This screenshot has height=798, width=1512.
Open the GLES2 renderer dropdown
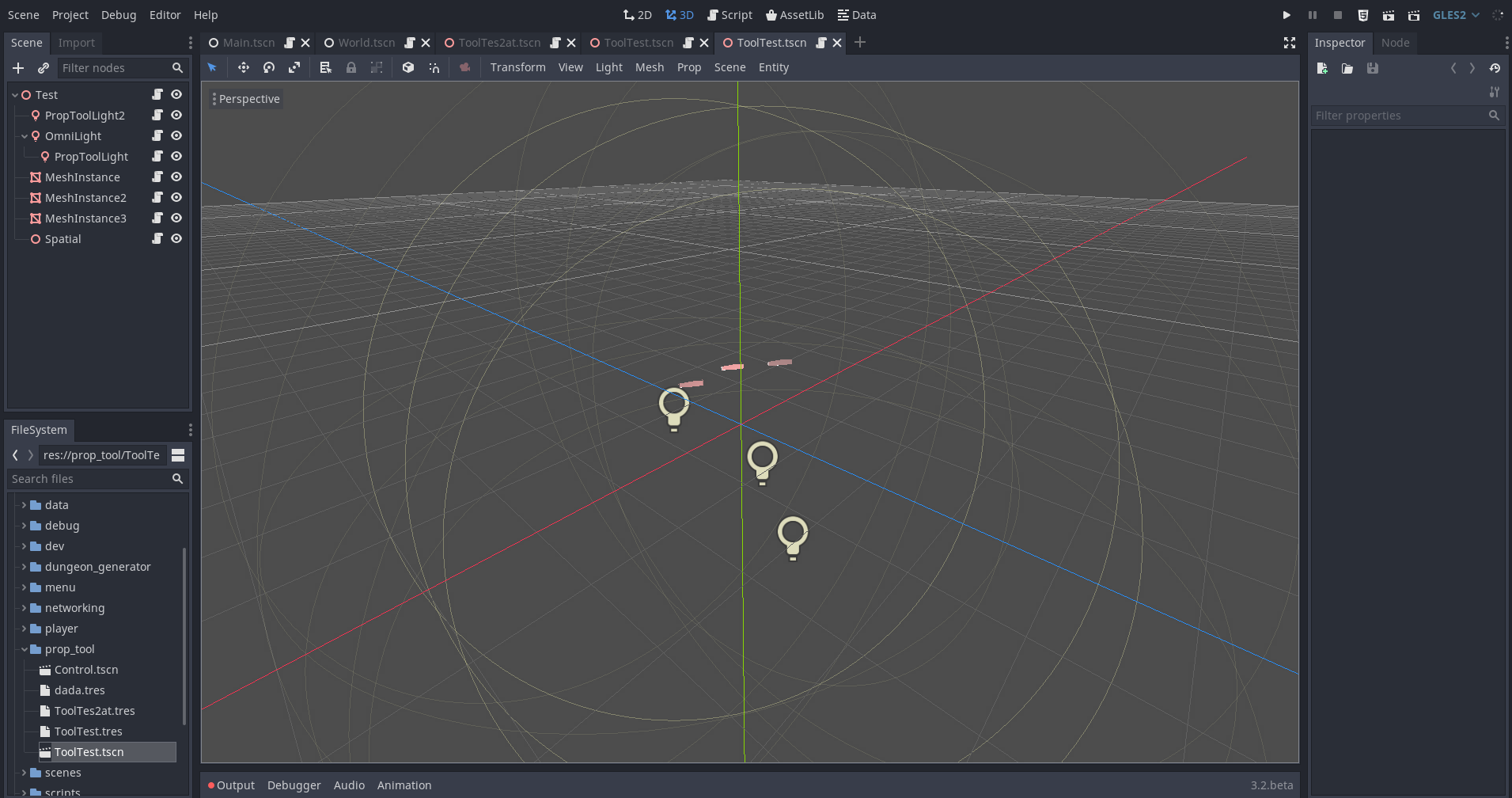pyautogui.click(x=1456, y=15)
